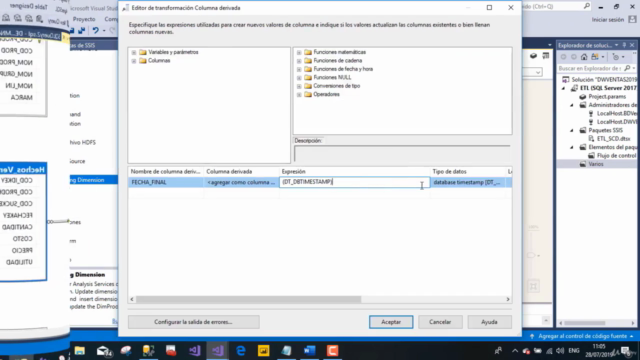Click the Solution Explorer search magnifier icon
Image resolution: width=640 pixels, height=360 pixels.
click(x=627, y=68)
